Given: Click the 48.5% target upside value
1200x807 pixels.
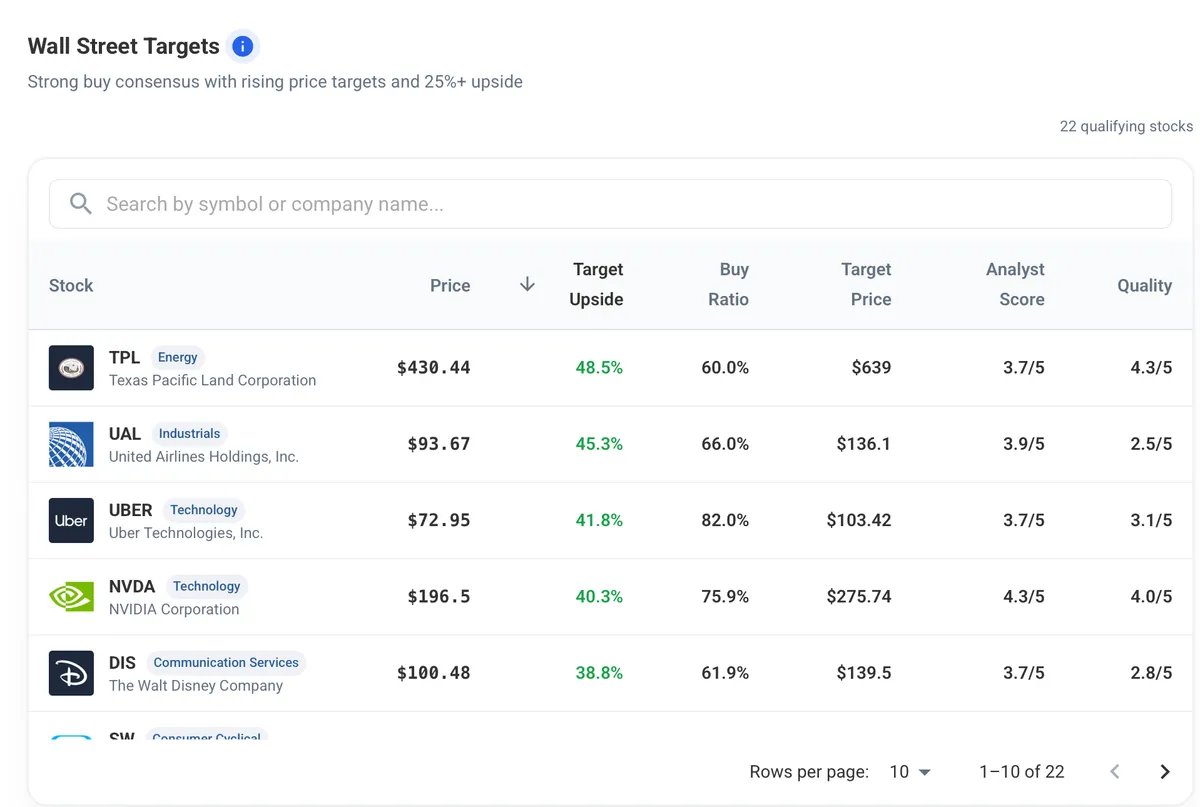Looking at the screenshot, I should [x=599, y=368].
